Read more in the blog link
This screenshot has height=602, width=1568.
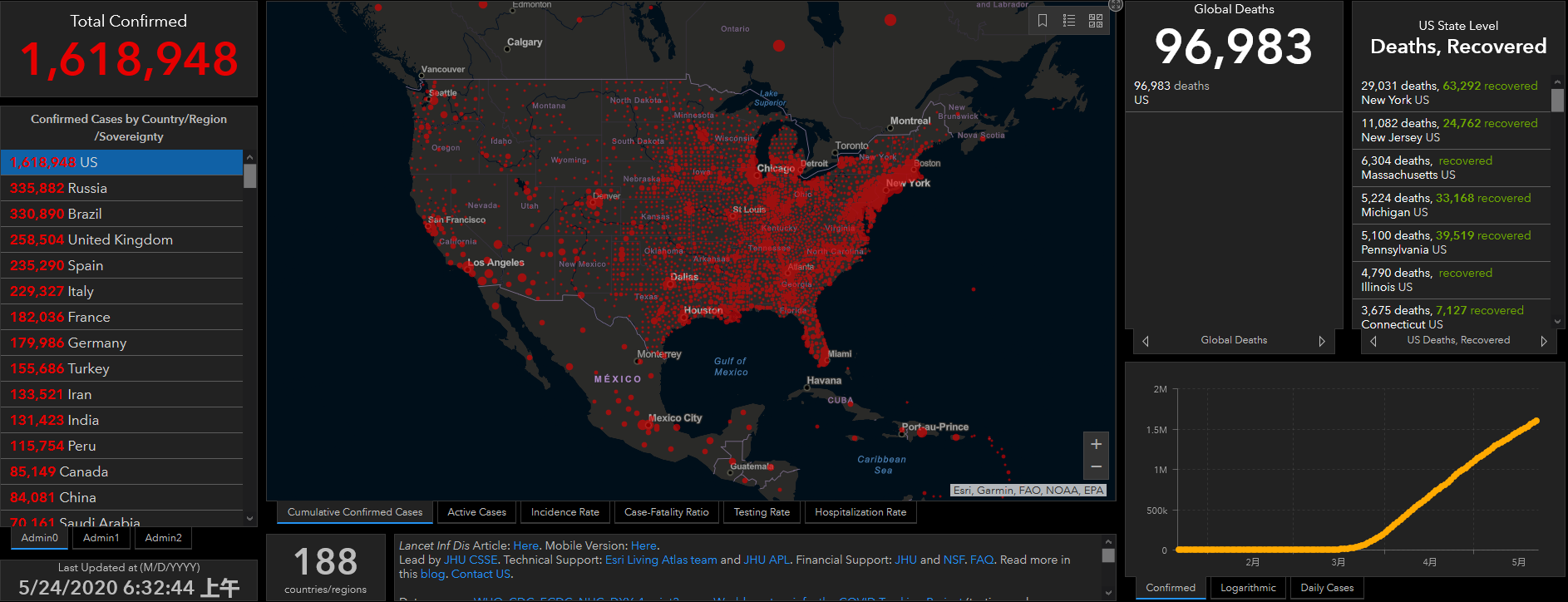click(x=432, y=574)
